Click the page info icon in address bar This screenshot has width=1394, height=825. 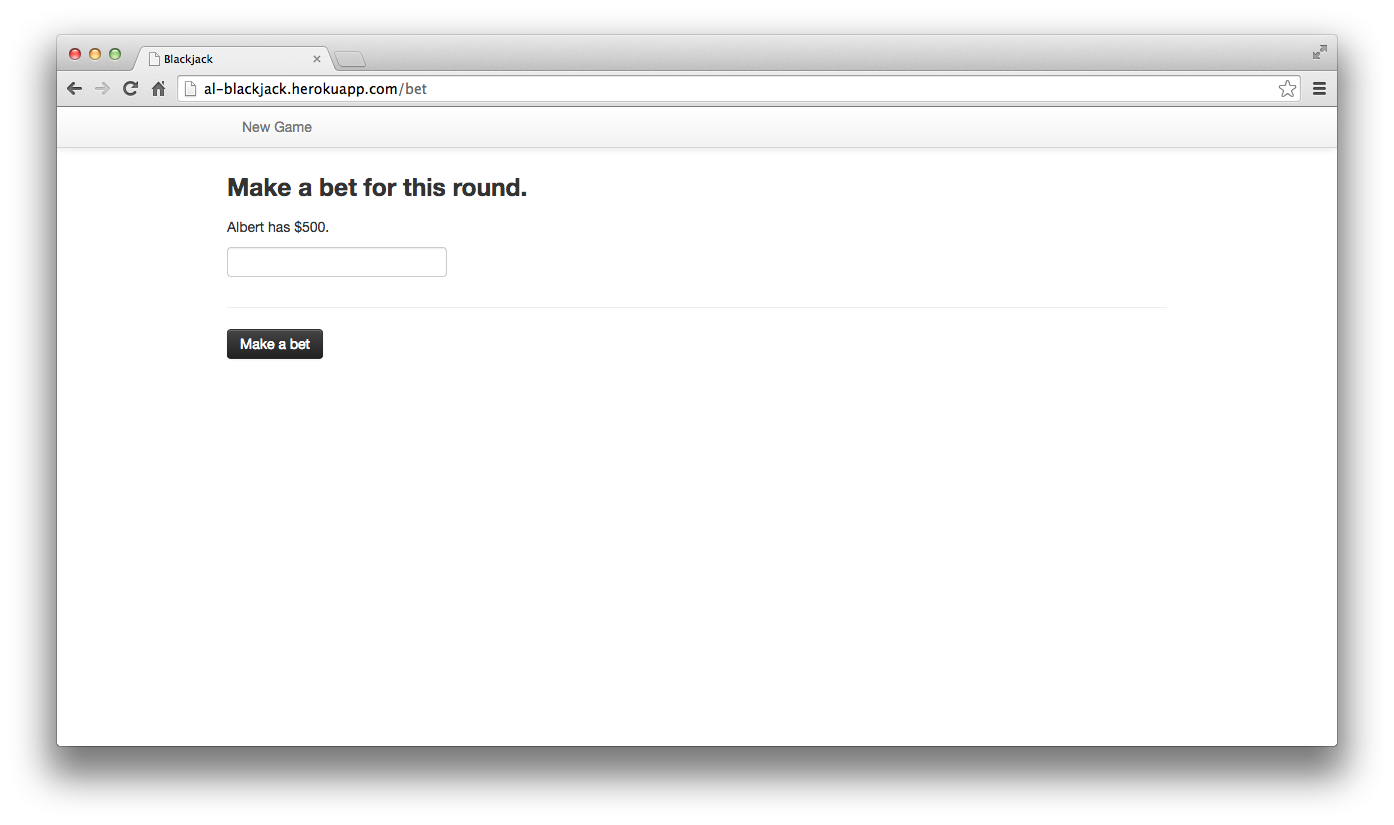(x=190, y=89)
